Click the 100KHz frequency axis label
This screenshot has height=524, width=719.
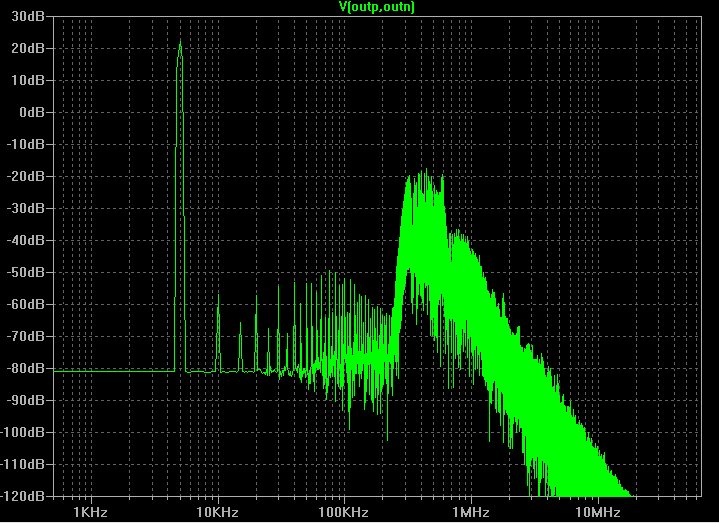click(343, 513)
